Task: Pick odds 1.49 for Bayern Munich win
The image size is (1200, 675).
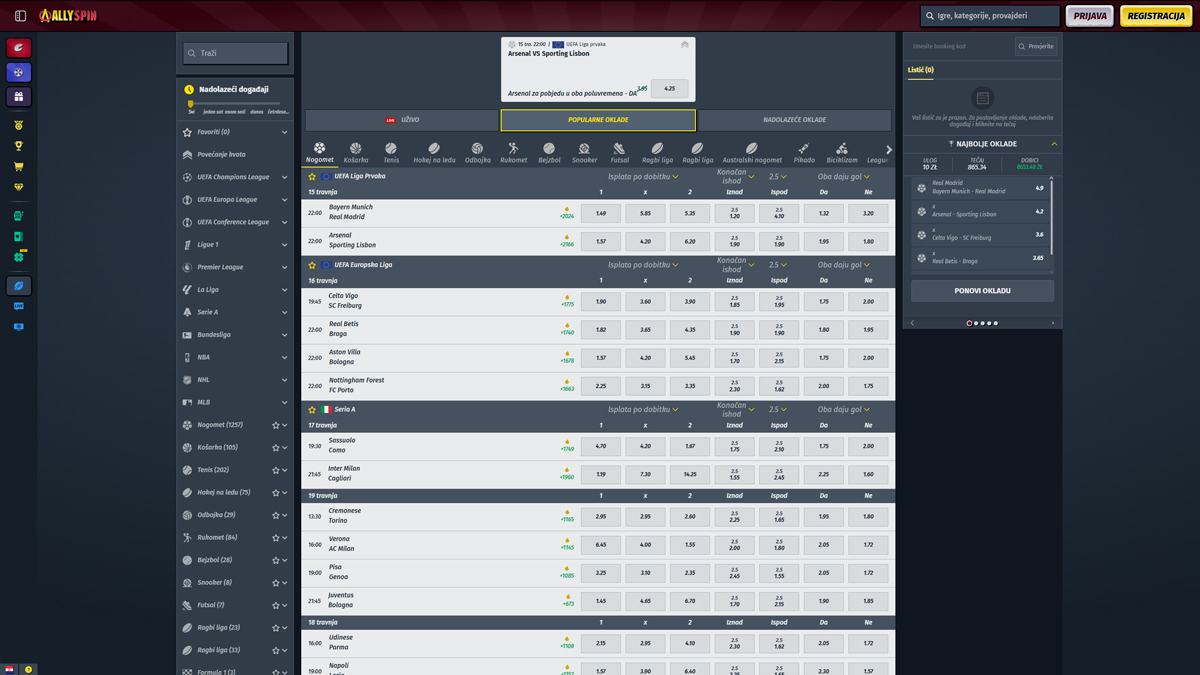Action: tap(601, 213)
